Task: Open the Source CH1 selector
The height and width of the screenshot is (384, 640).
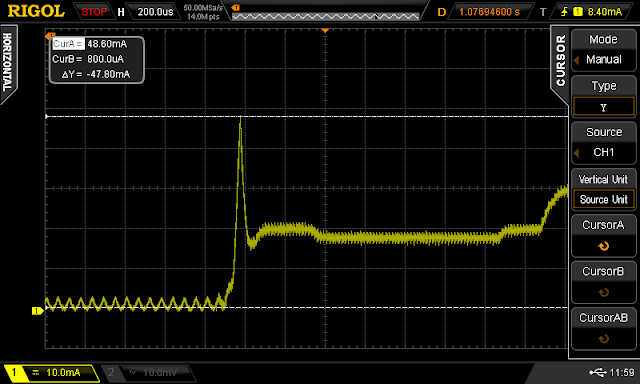Action: [603, 142]
